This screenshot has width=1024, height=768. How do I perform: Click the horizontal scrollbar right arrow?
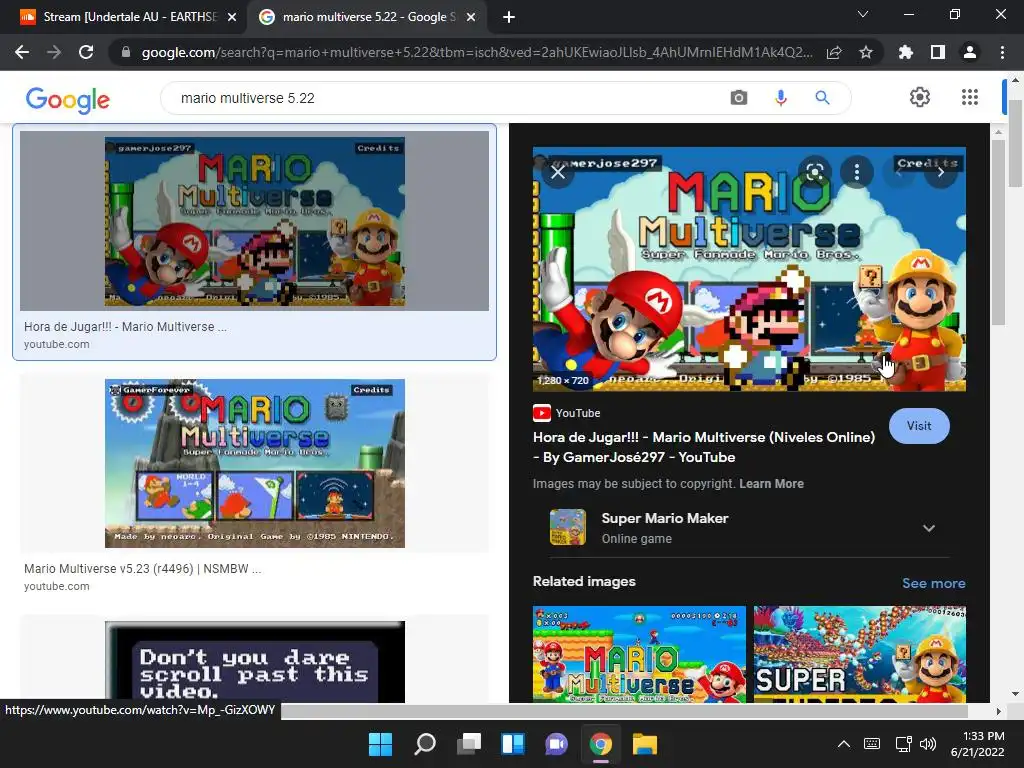[998, 711]
